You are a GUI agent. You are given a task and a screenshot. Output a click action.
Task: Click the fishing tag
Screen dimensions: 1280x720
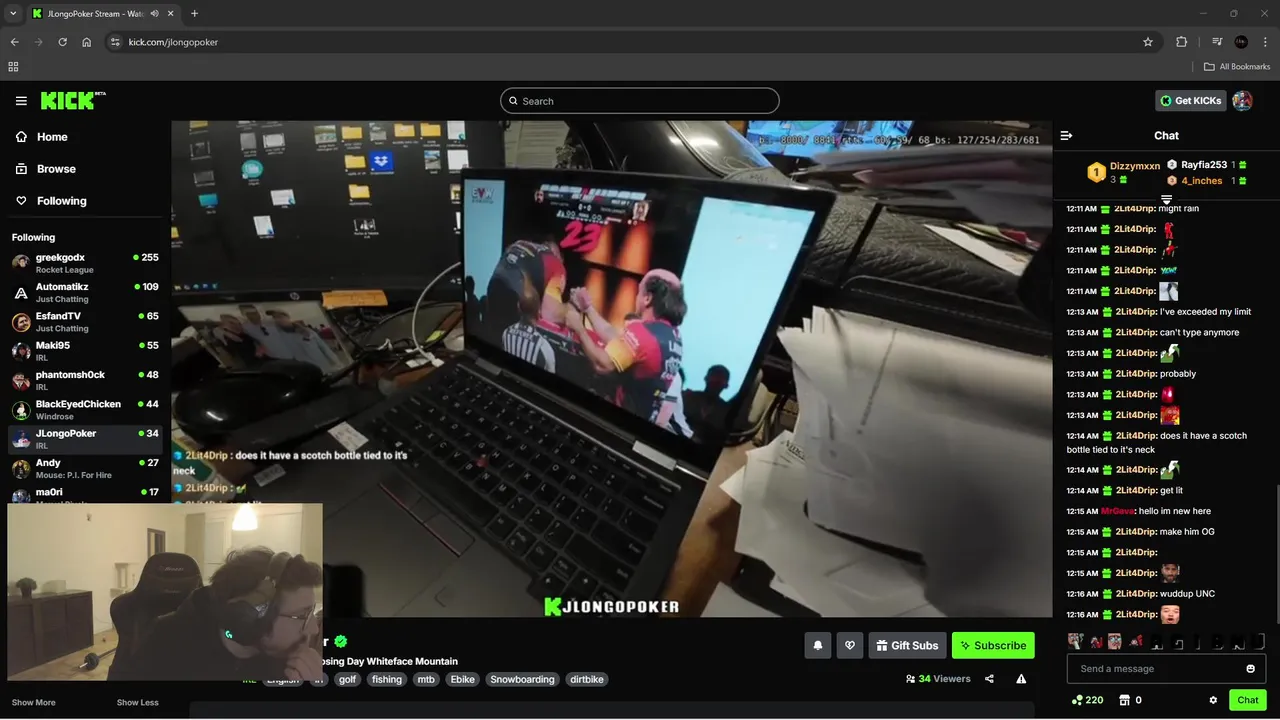coord(386,680)
